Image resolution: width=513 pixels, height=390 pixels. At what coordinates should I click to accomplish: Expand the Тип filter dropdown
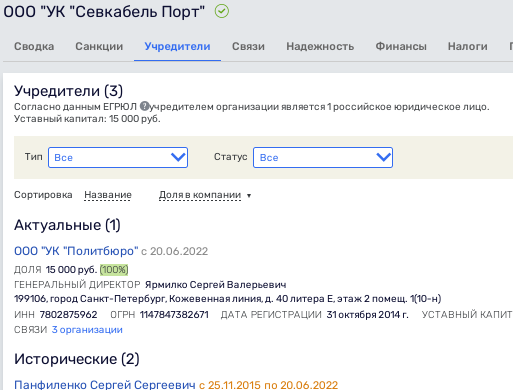tap(118, 157)
